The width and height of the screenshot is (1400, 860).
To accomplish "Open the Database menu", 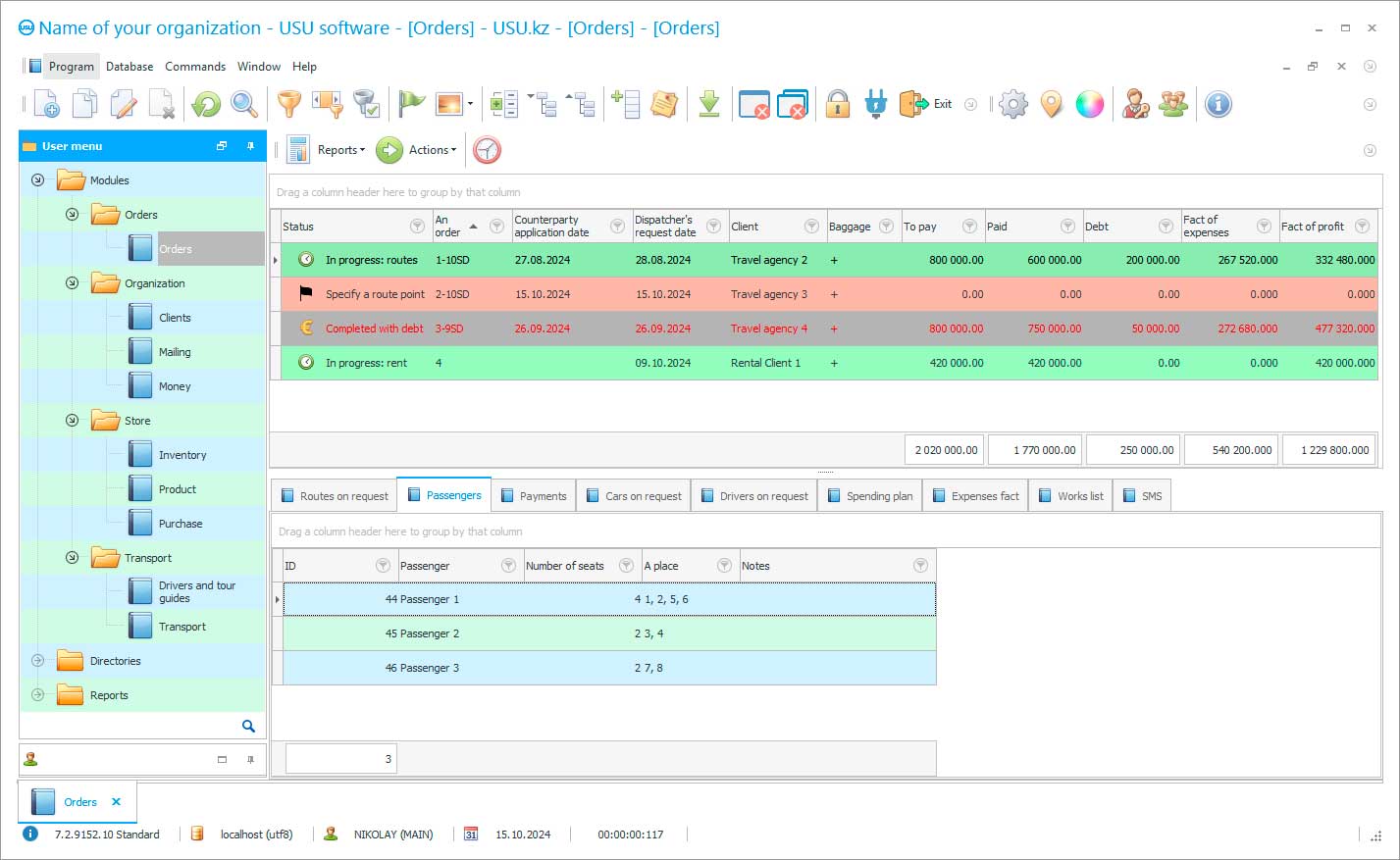I will click(x=130, y=67).
